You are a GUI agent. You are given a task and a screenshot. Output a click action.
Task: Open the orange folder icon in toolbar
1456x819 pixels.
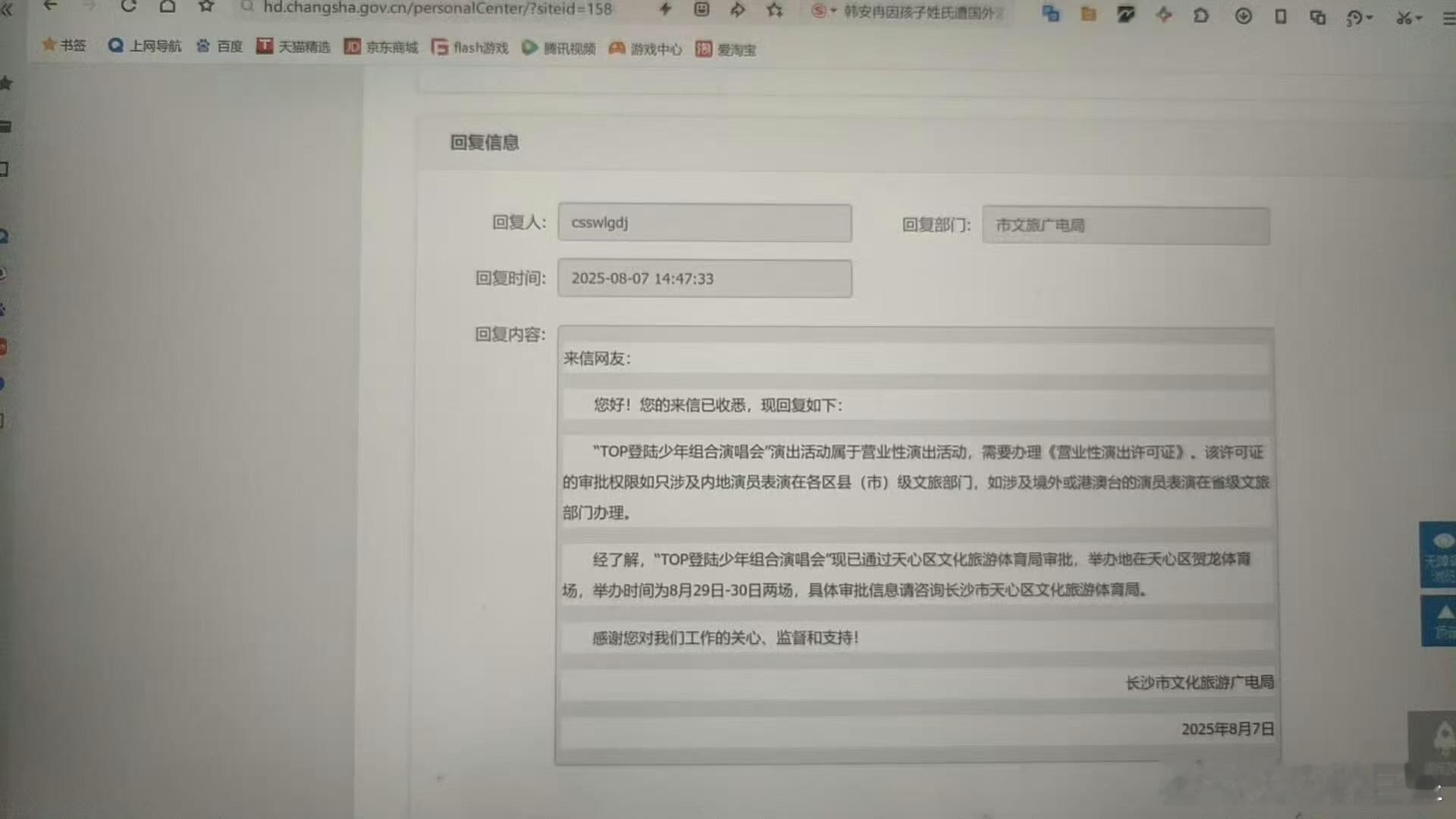1088,14
